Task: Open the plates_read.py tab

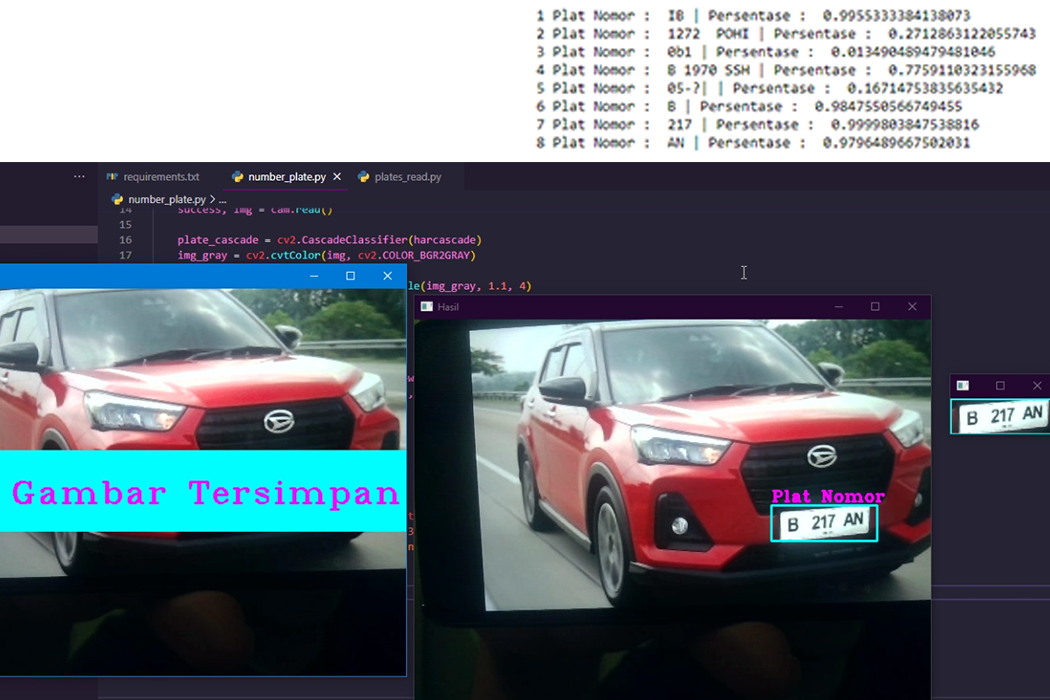Action: coord(407,177)
